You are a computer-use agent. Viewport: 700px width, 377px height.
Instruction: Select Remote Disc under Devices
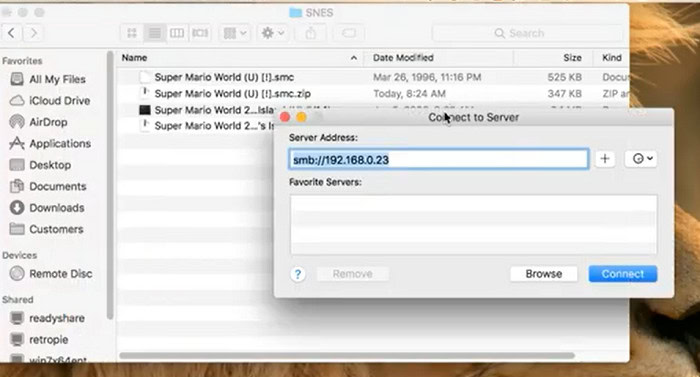(61, 274)
